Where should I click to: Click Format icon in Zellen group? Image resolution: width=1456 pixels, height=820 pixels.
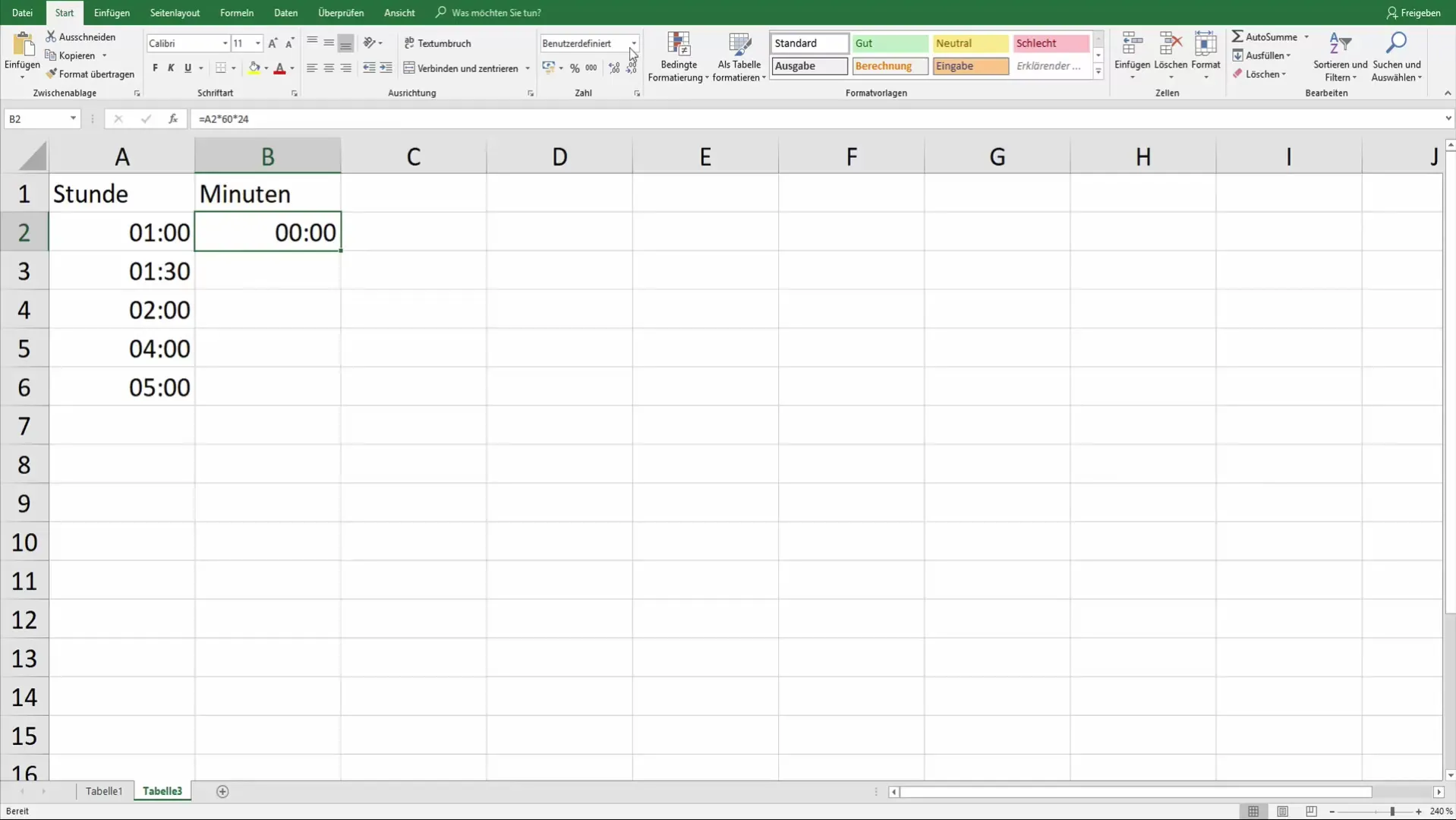(1205, 44)
